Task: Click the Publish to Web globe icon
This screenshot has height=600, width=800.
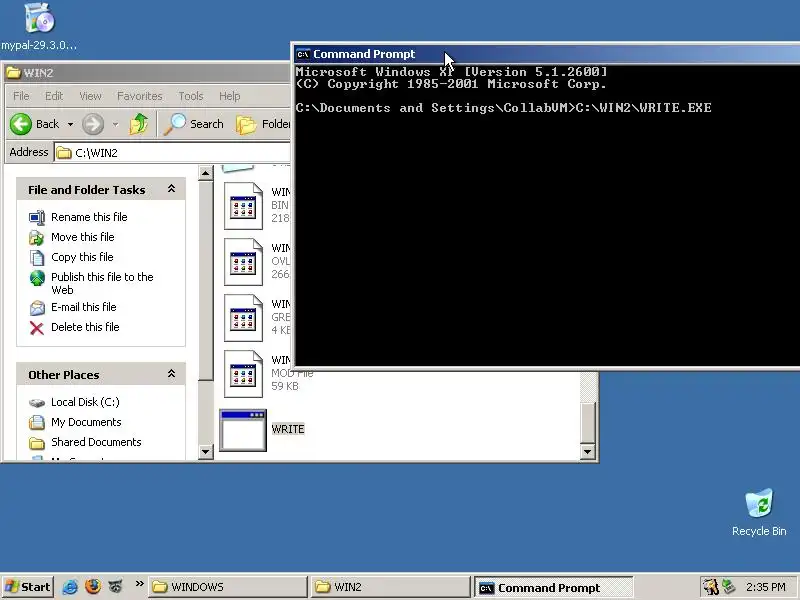Action: (37, 278)
